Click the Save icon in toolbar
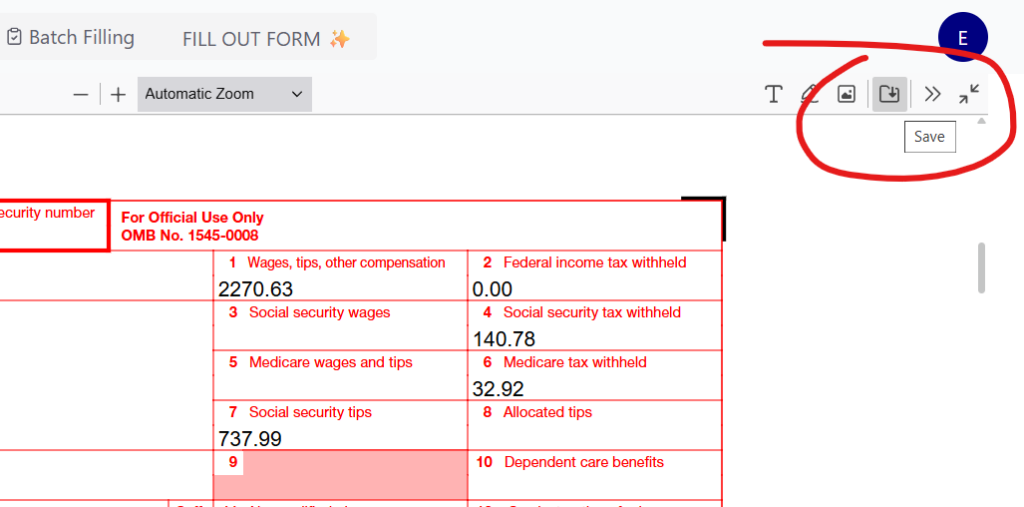The height and width of the screenshot is (507, 1024). 889,94
